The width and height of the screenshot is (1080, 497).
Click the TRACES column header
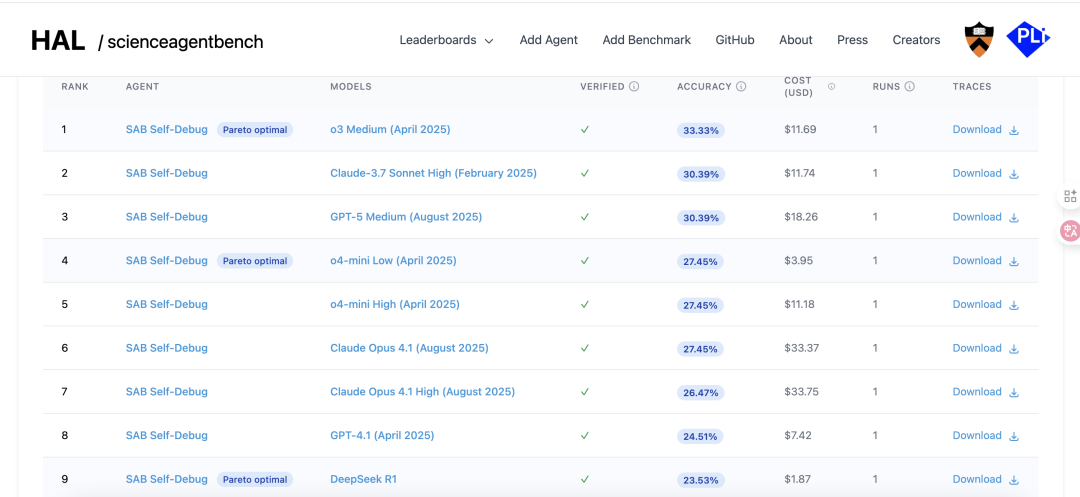point(972,87)
